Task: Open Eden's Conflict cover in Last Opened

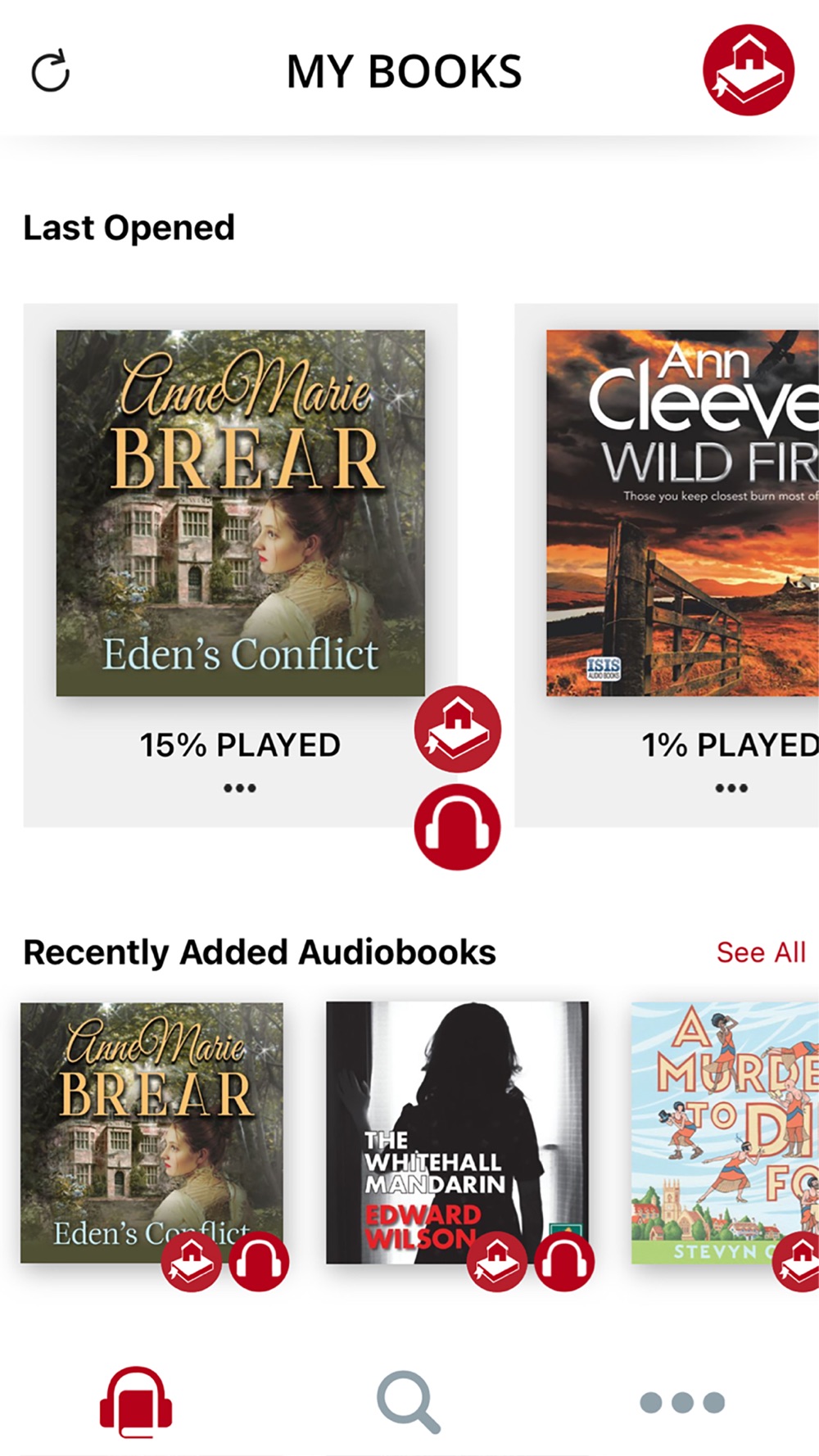Action: (240, 513)
